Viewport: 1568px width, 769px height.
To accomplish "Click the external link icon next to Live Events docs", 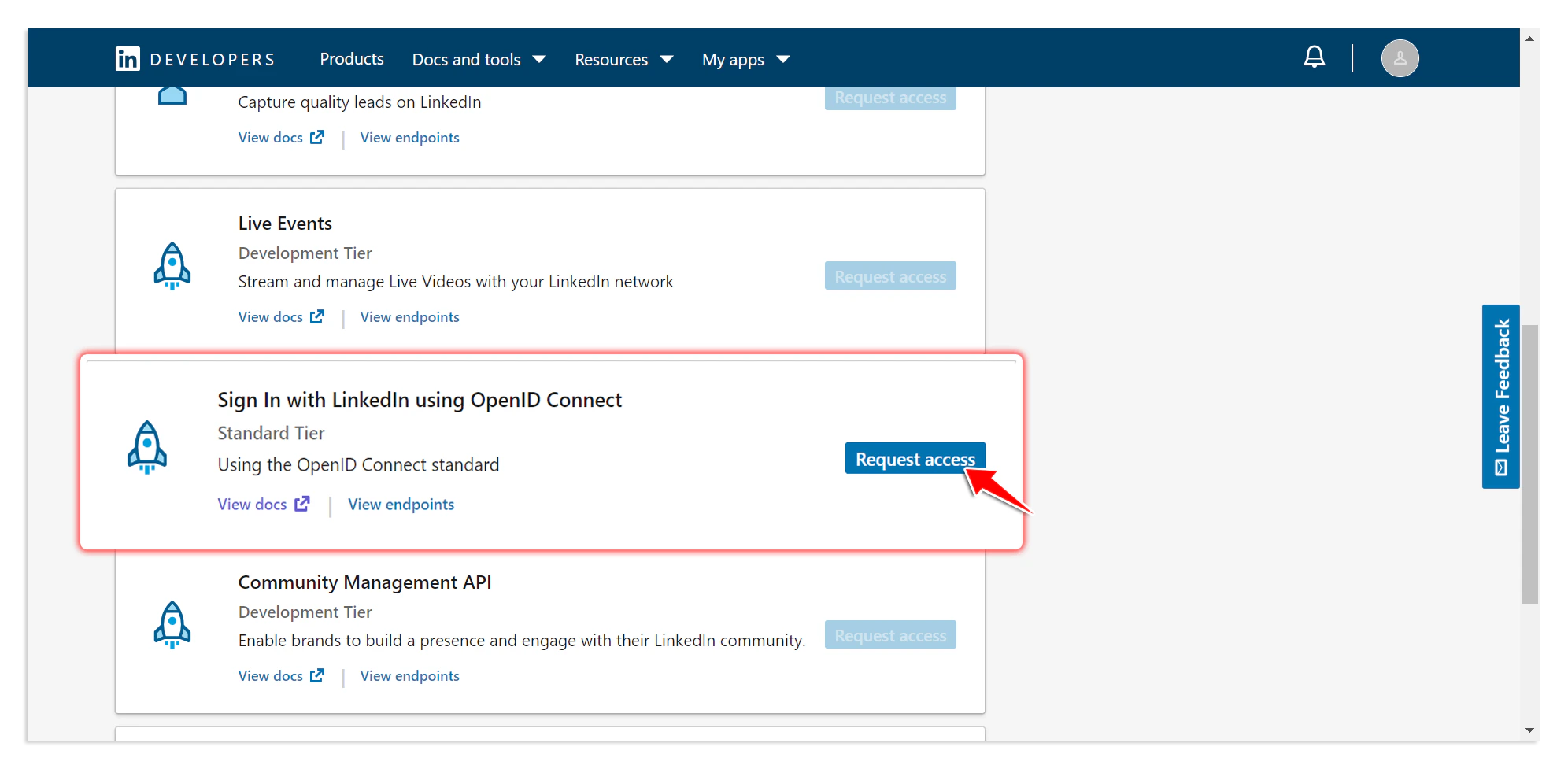I will (318, 316).
